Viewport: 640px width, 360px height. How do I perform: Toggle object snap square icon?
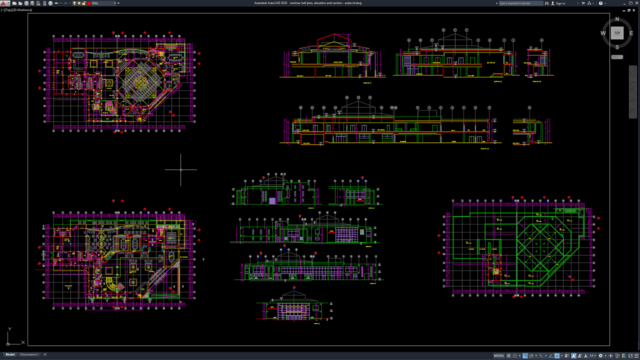point(557,356)
